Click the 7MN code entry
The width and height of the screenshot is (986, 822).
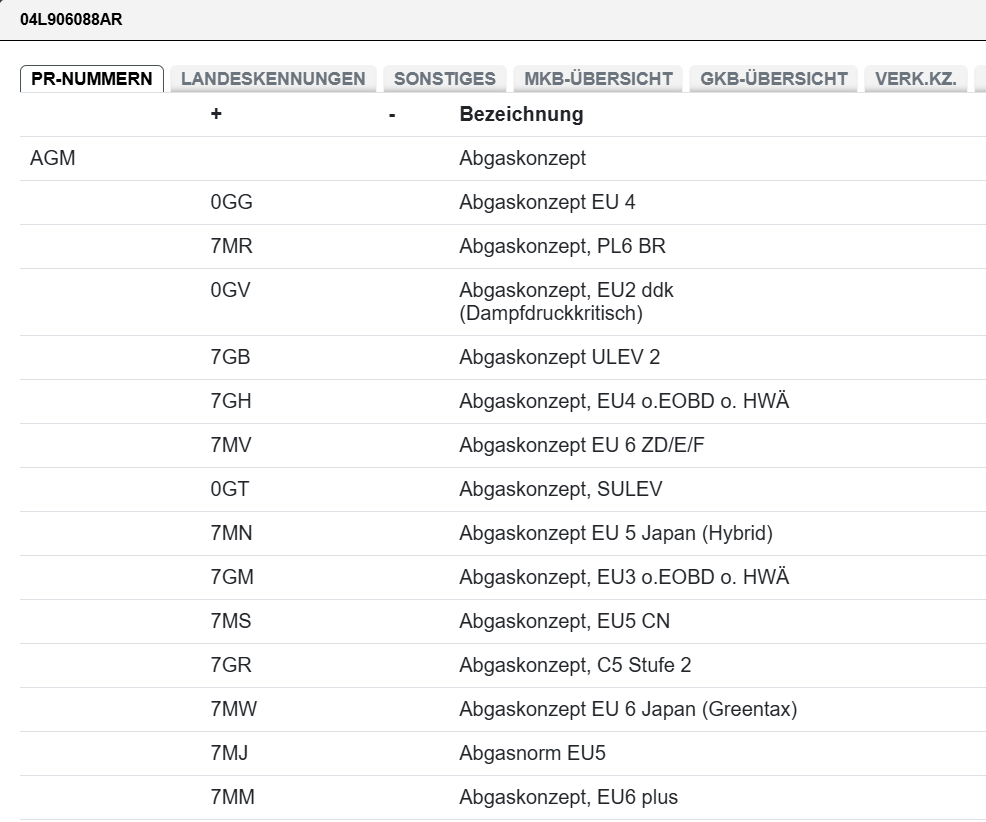231,533
